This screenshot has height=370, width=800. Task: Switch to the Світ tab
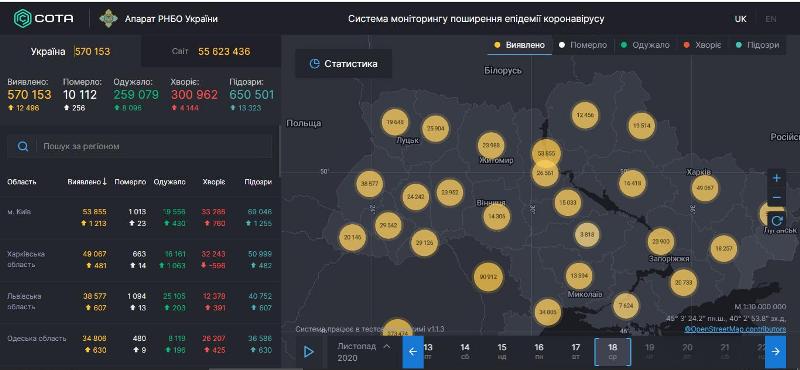[211, 52]
